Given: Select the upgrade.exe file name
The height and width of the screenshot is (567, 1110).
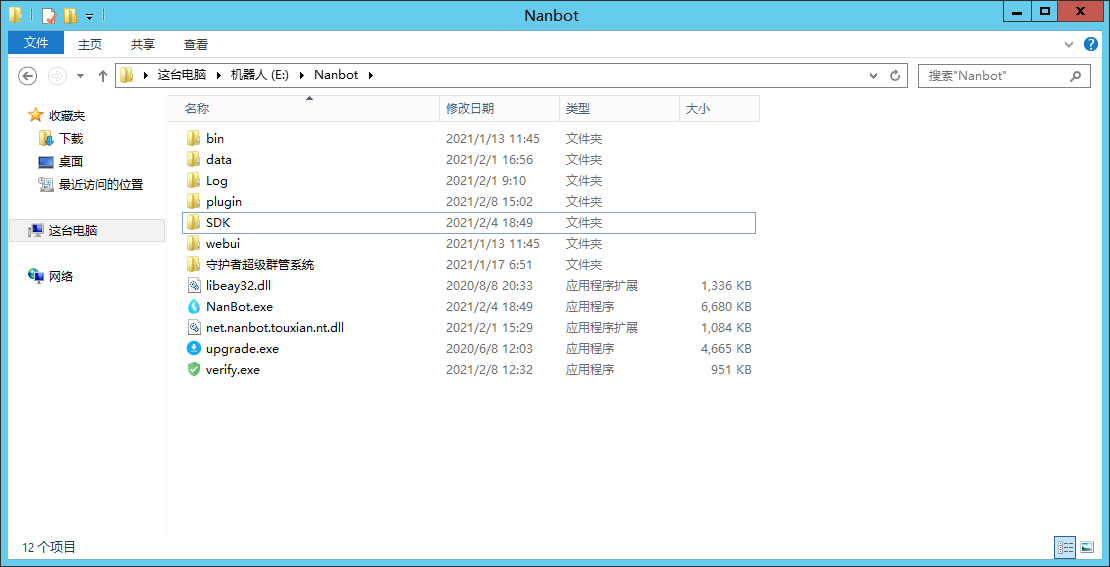Looking at the screenshot, I should pyautogui.click(x=242, y=348).
